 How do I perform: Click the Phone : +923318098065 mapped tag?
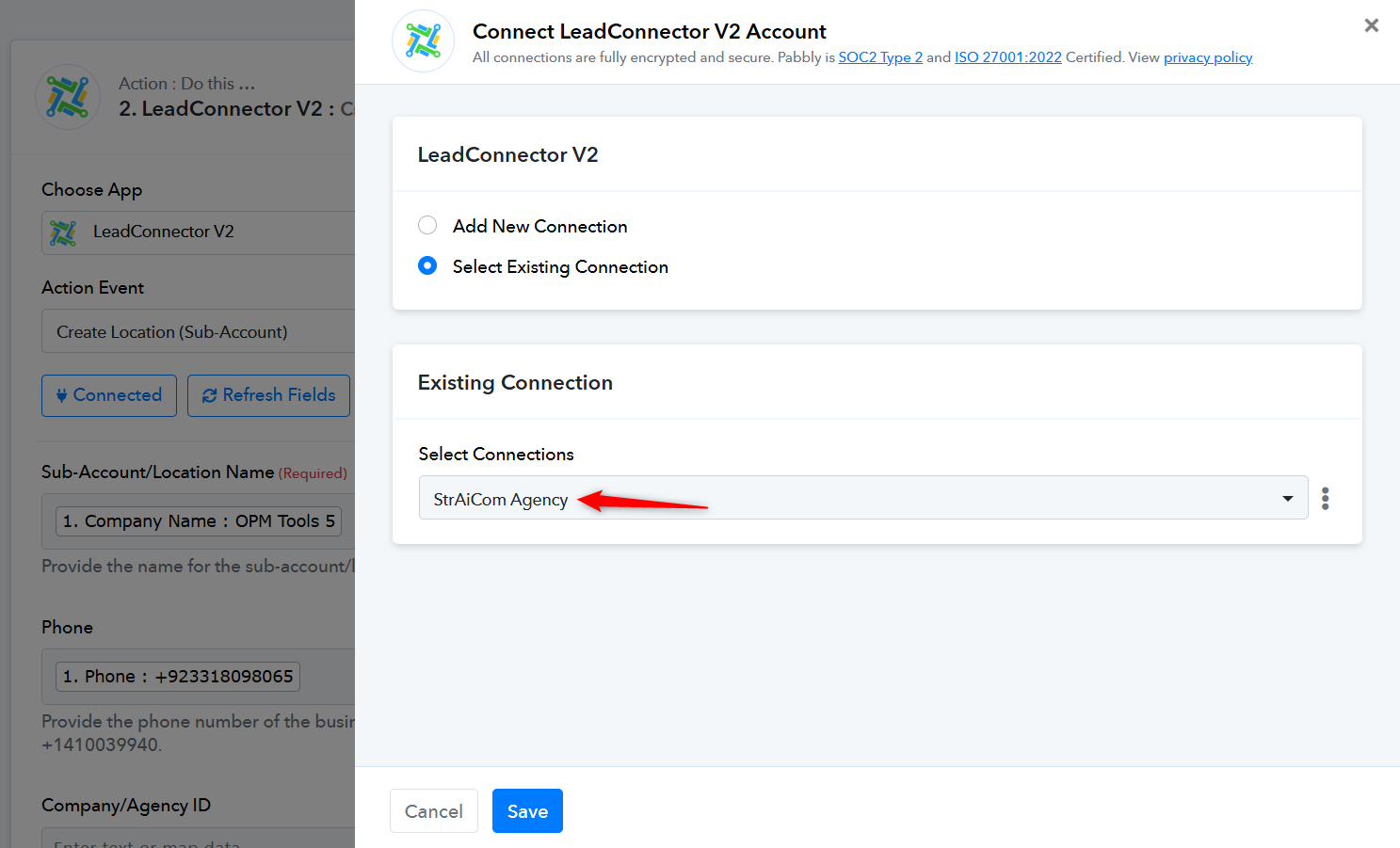click(x=178, y=677)
